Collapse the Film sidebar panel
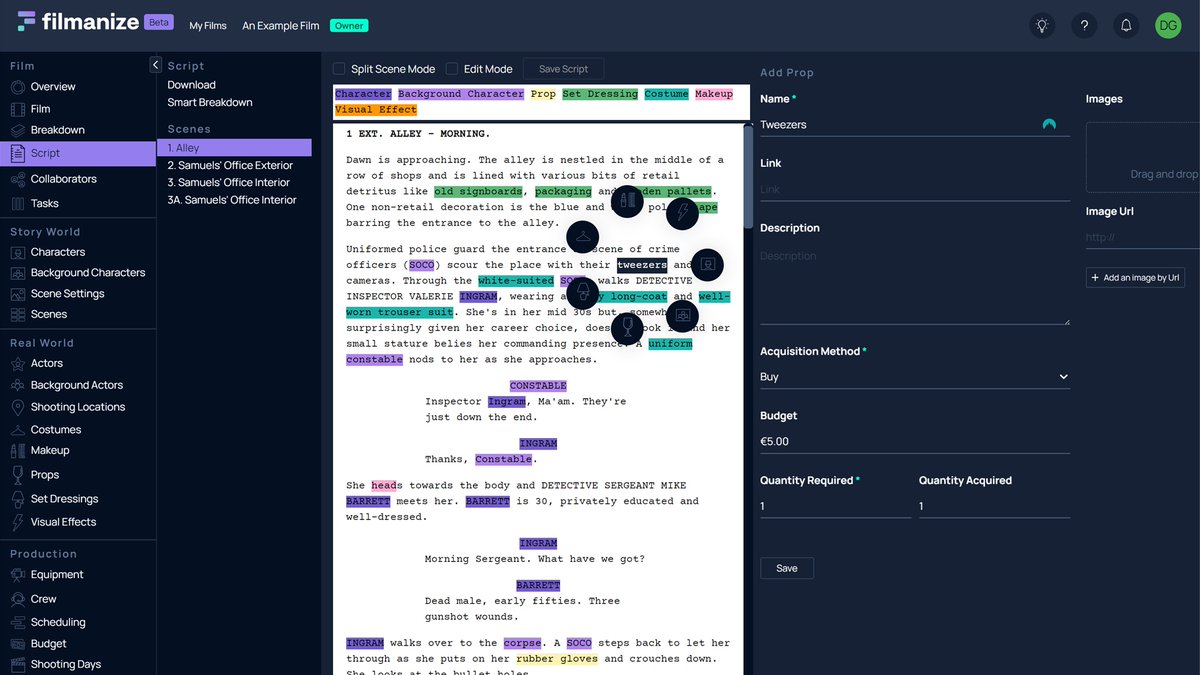 (155, 63)
